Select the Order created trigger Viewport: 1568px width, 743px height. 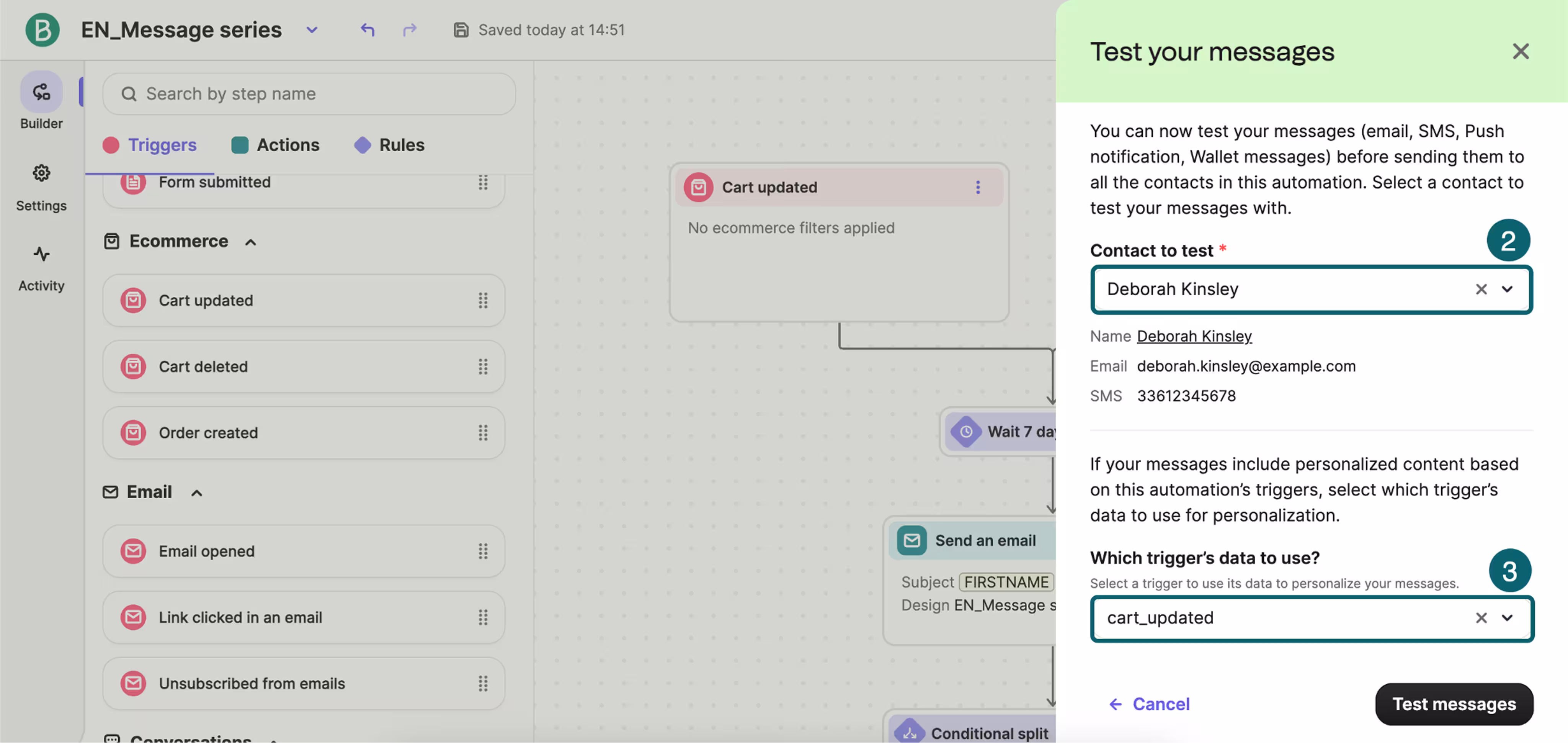(x=304, y=433)
